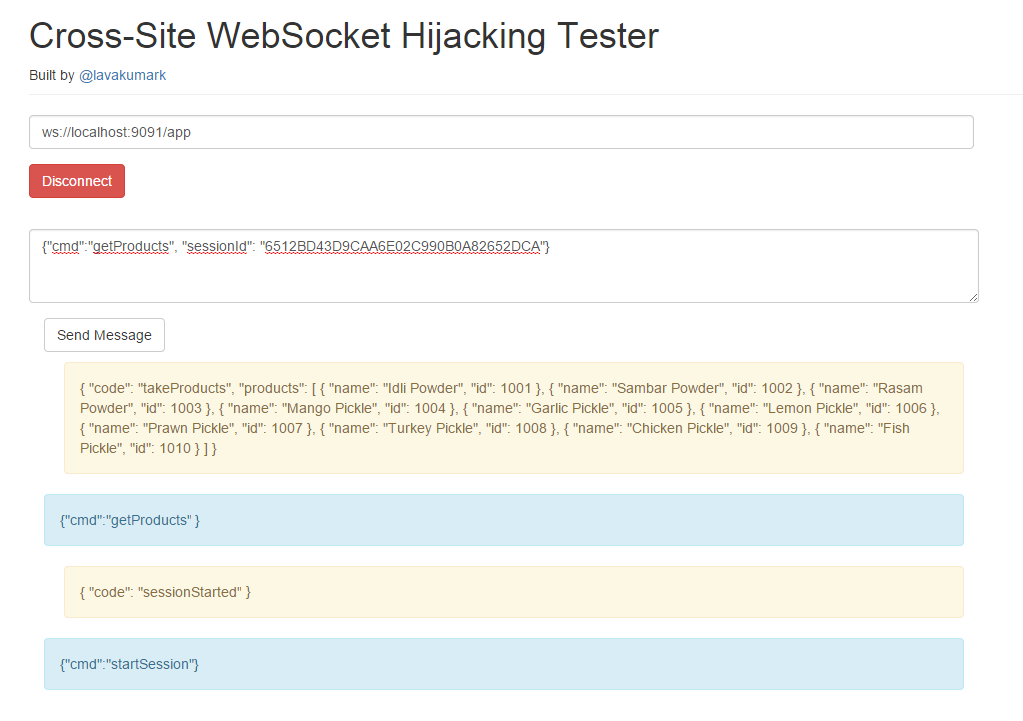Click the session ID value starting with 6512BD43

[402, 247]
